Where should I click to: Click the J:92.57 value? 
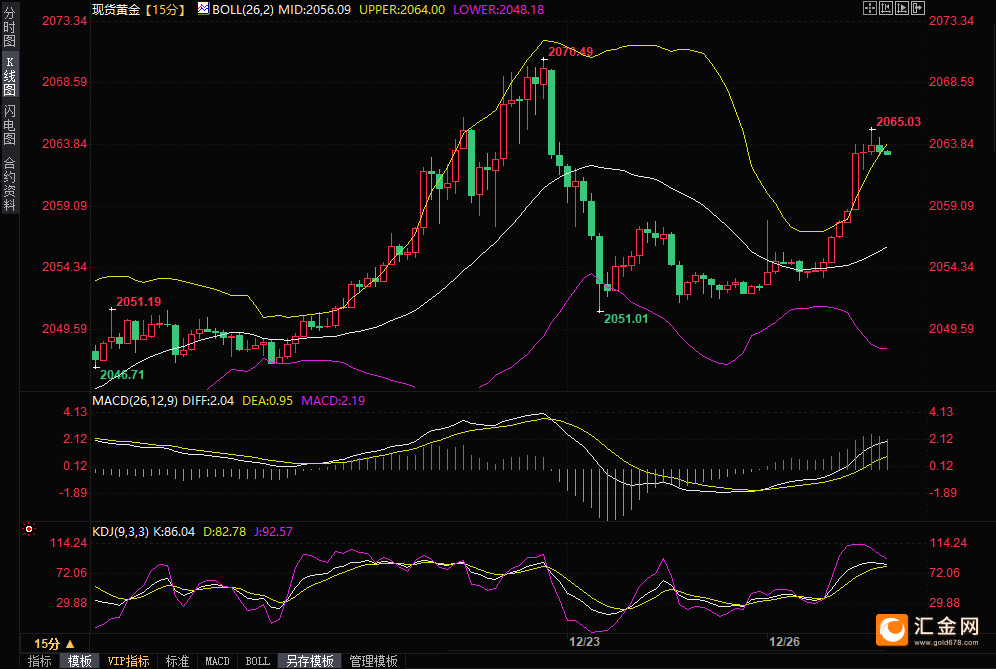[x=274, y=532]
